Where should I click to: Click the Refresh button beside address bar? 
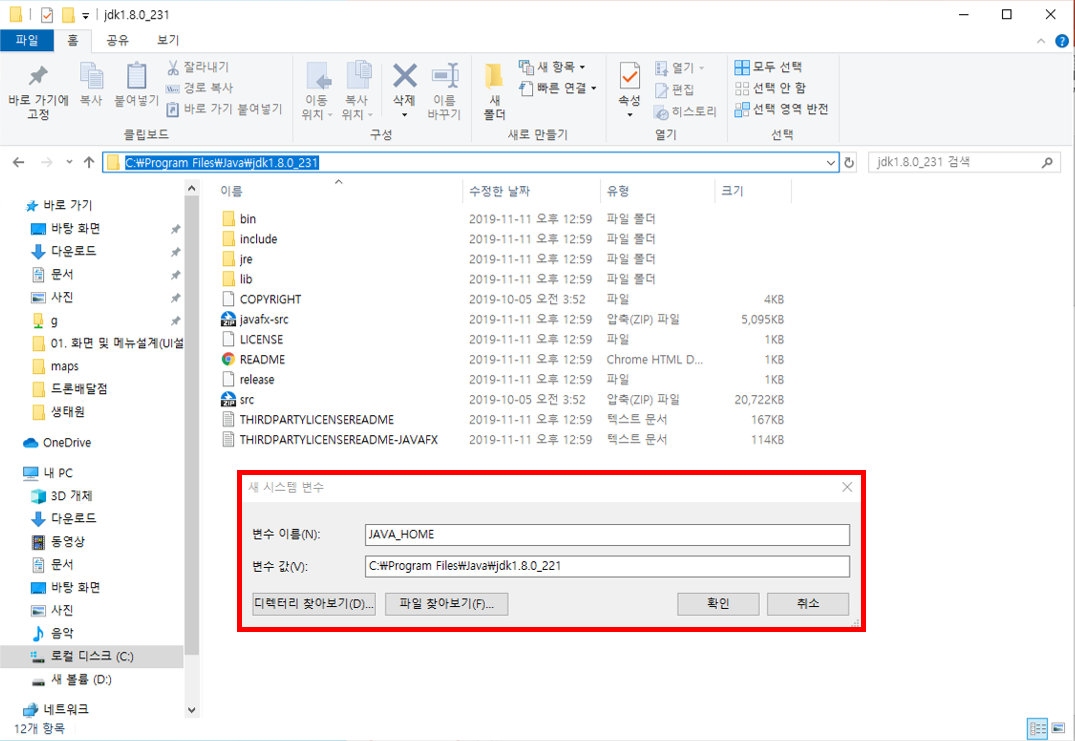pos(849,162)
